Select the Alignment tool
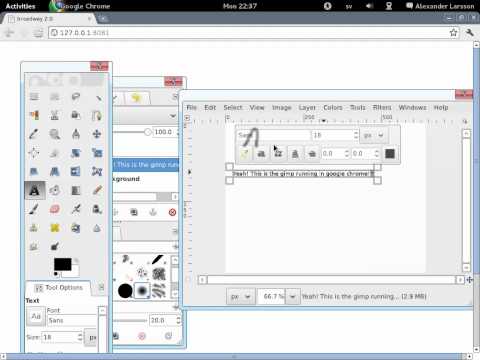This screenshot has width=480, height=360. click(34, 153)
